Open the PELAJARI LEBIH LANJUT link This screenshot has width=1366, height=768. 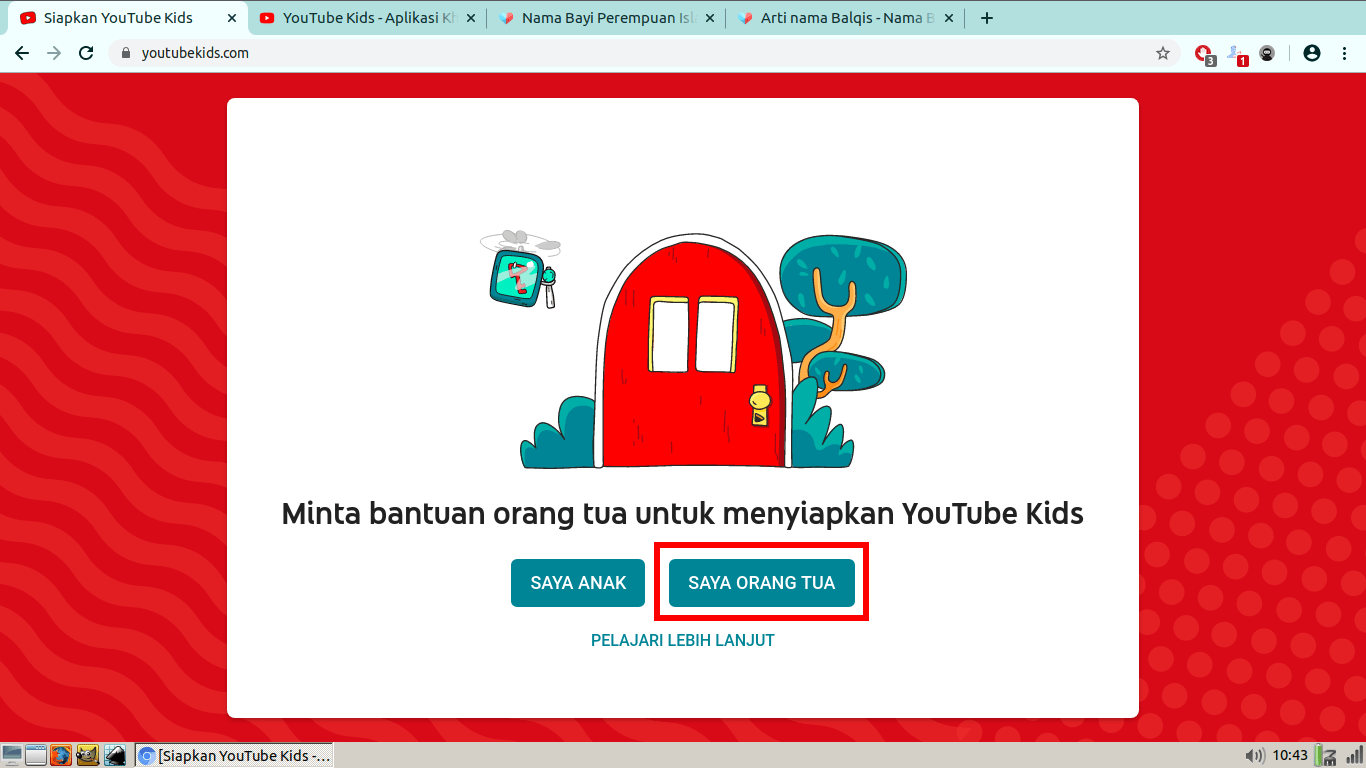pos(683,640)
